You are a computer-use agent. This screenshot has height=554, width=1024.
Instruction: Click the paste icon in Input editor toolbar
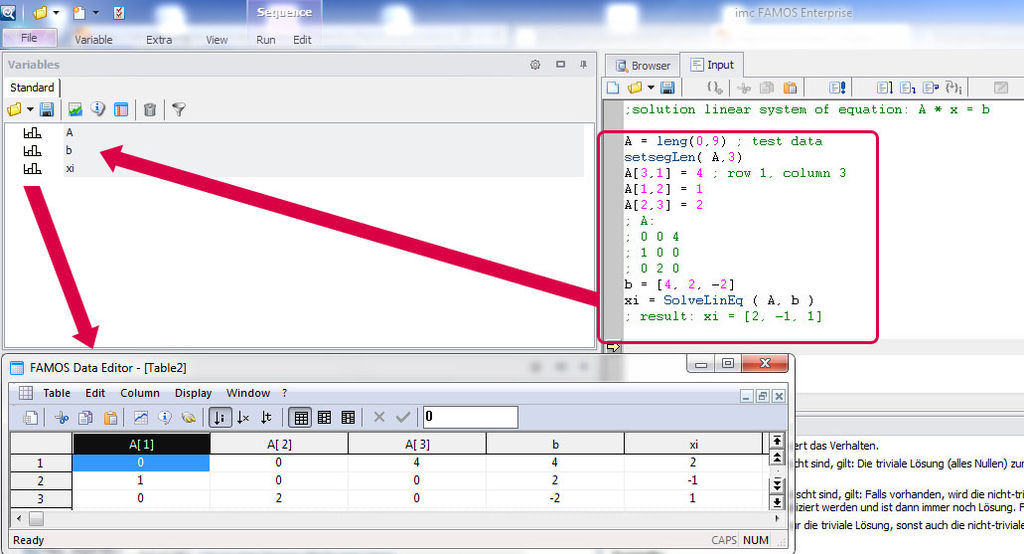click(790, 88)
